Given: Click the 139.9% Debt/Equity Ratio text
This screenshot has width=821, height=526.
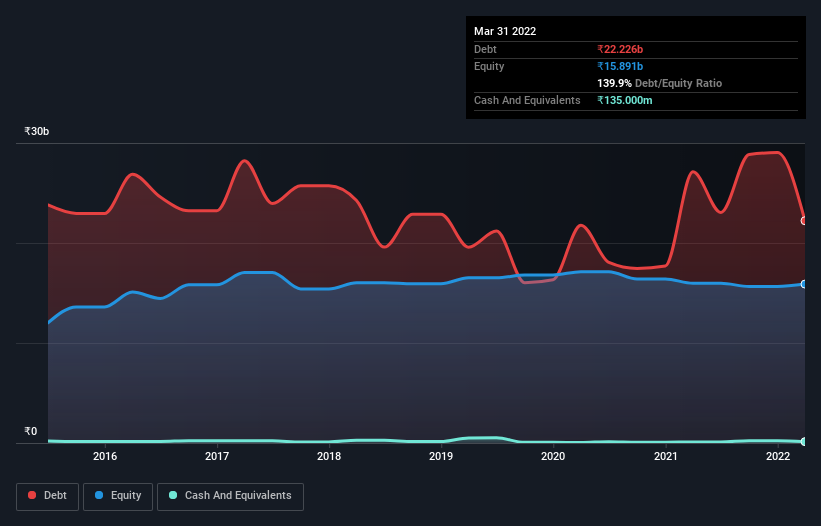Looking at the screenshot, I should pos(659,83).
